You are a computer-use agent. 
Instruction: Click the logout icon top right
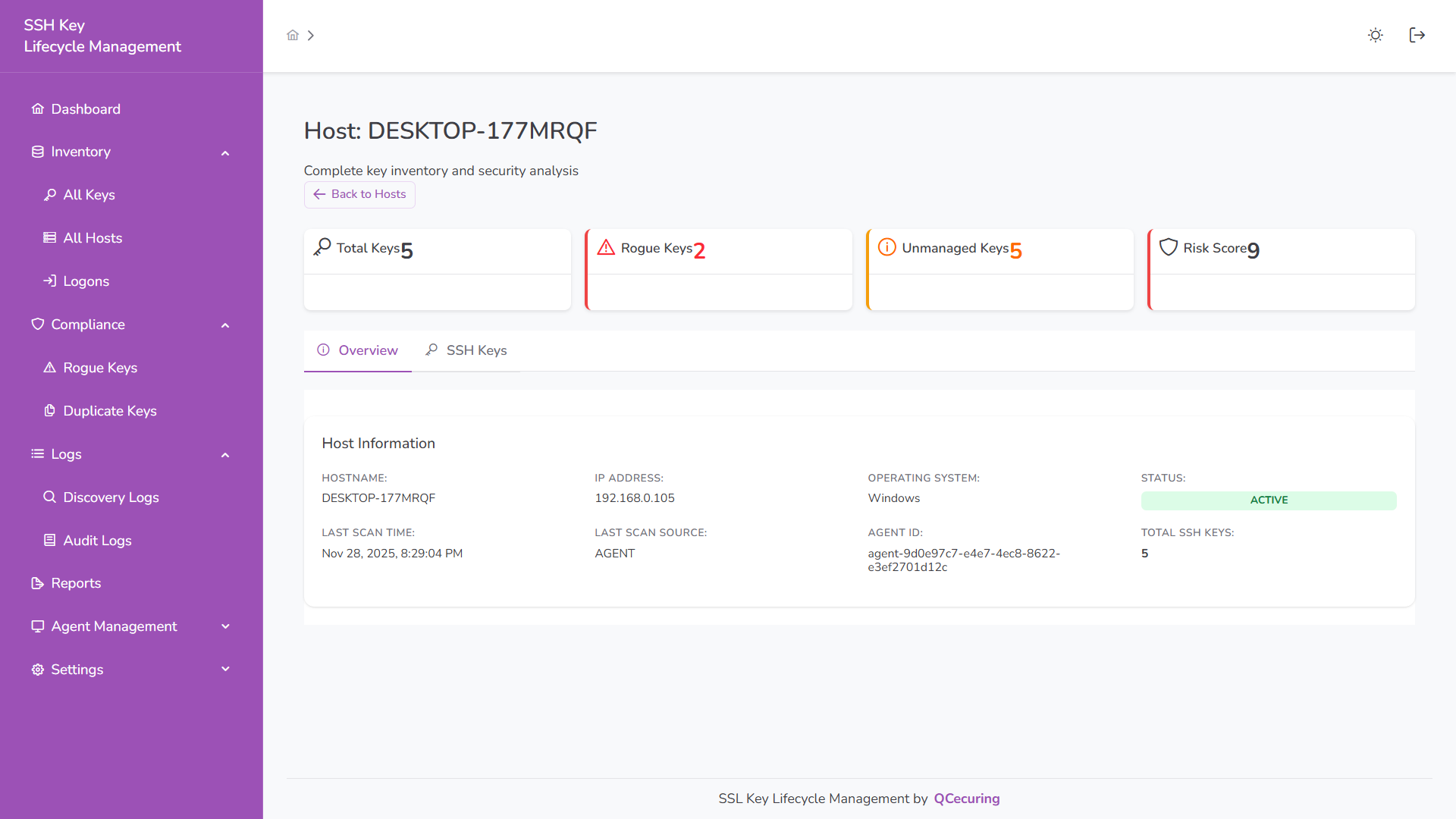[1417, 35]
